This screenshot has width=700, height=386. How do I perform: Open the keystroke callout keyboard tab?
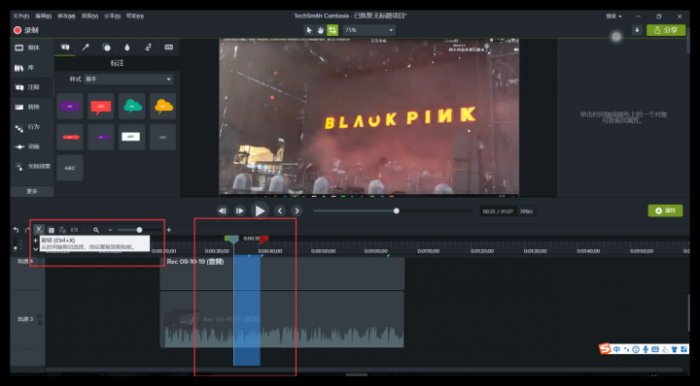point(169,47)
